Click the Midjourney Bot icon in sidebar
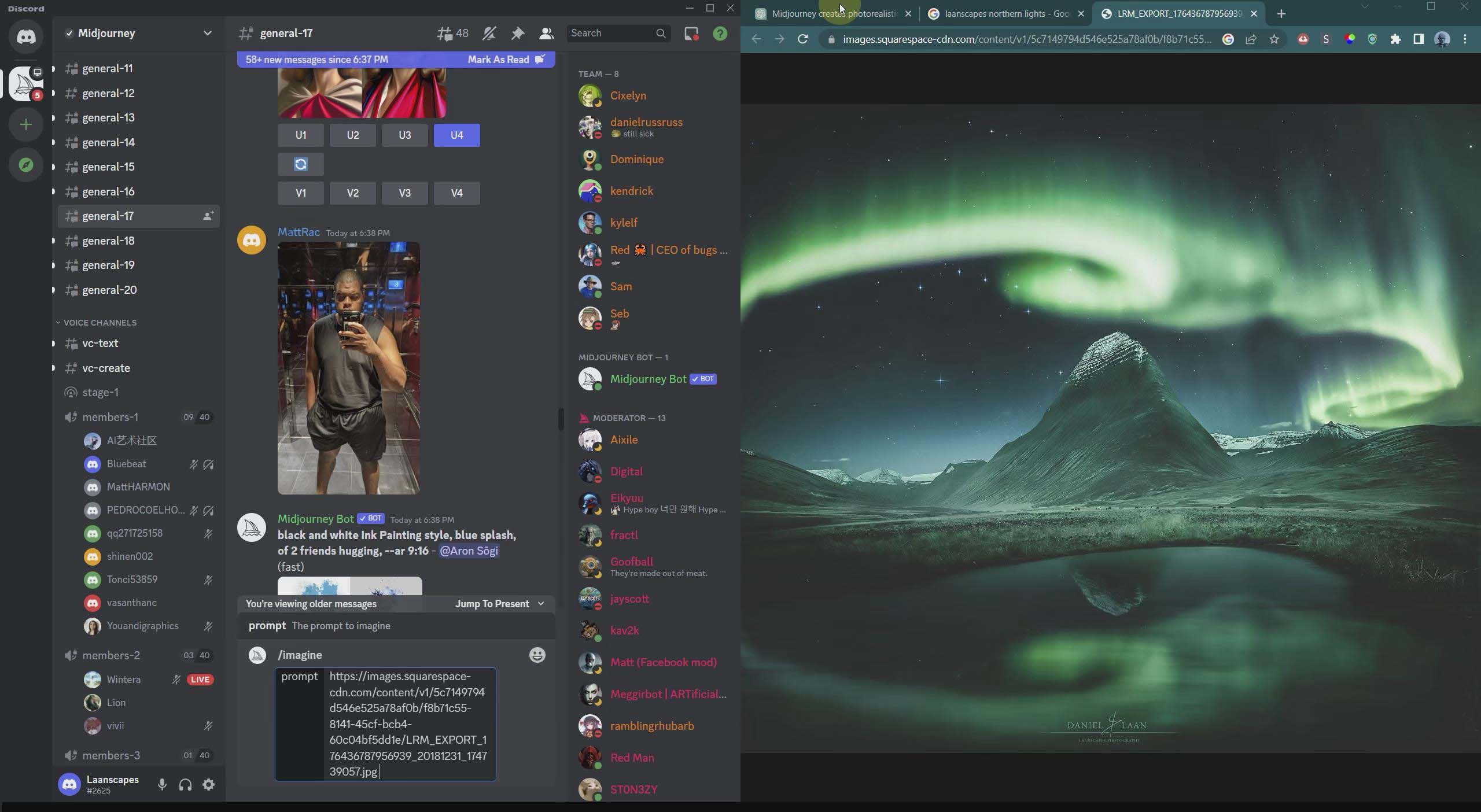This screenshot has height=812, width=1481. pos(590,379)
